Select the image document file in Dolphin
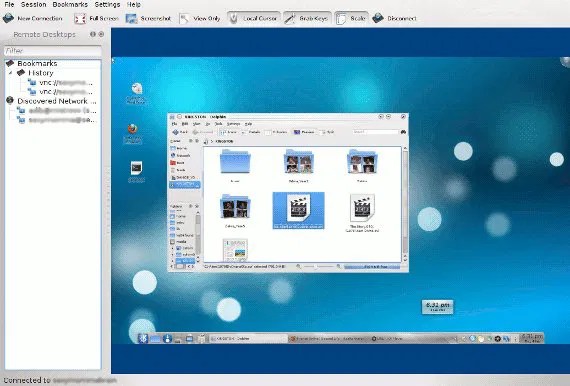Viewport: 570px width, 386px height. coord(235,250)
